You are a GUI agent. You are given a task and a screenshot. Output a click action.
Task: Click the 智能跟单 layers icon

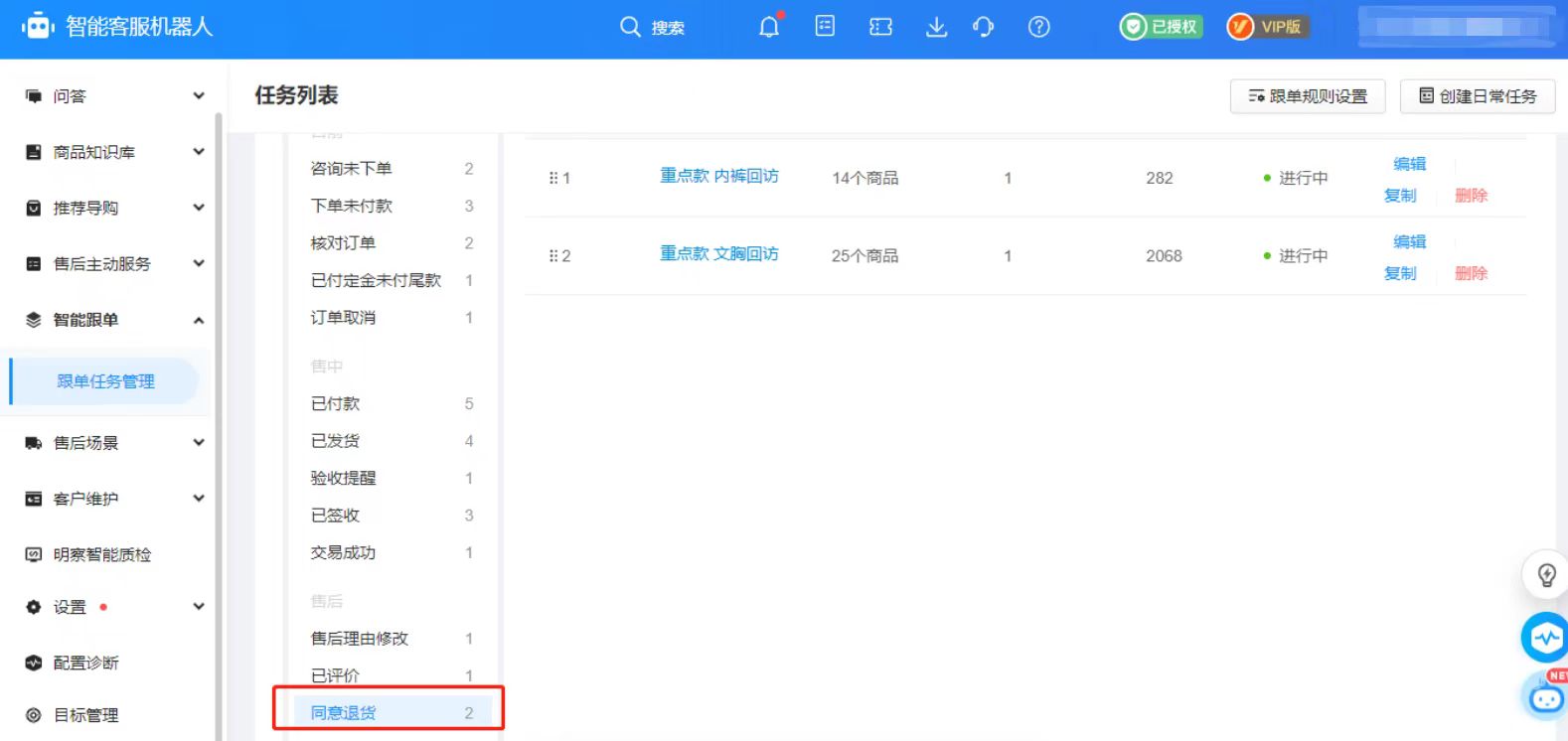[34, 320]
